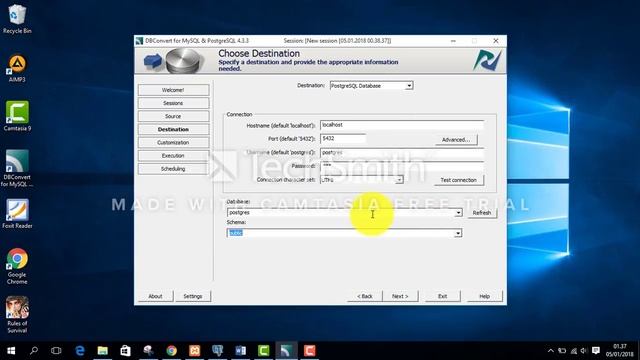640x360 pixels.
Task: Open the red Camtasia recorder taskbar icon
Action: pyautogui.click(x=309, y=351)
